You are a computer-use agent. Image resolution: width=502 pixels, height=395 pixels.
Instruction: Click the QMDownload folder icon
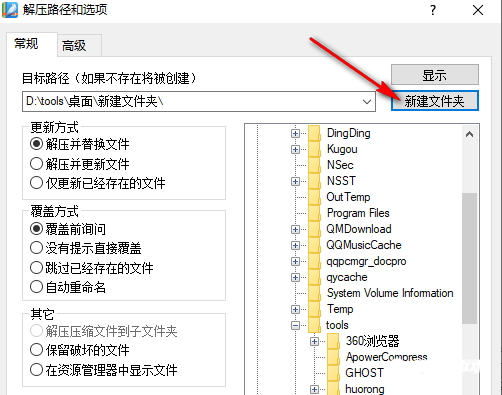[x=314, y=229]
